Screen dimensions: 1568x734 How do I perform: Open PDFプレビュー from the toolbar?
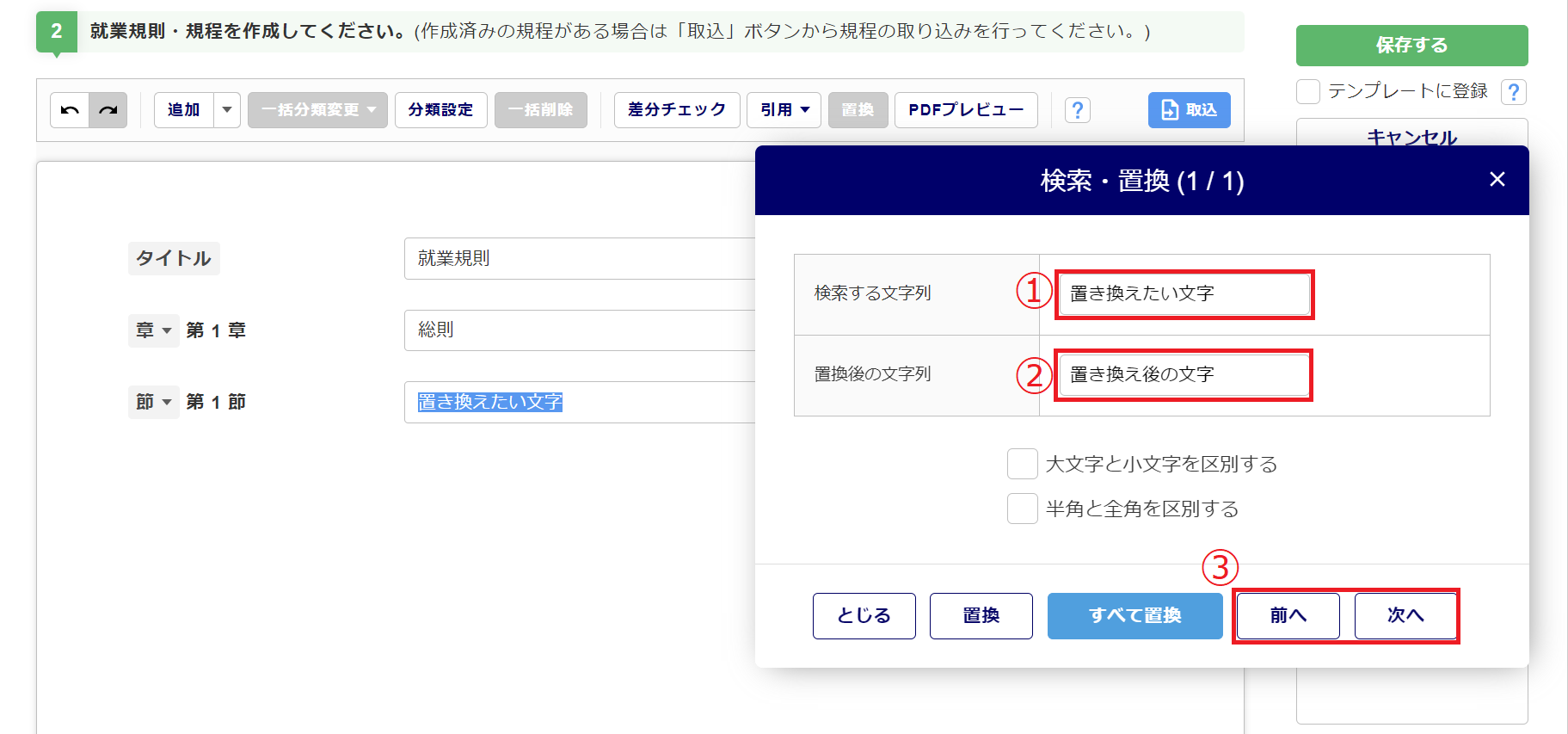click(965, 110)
